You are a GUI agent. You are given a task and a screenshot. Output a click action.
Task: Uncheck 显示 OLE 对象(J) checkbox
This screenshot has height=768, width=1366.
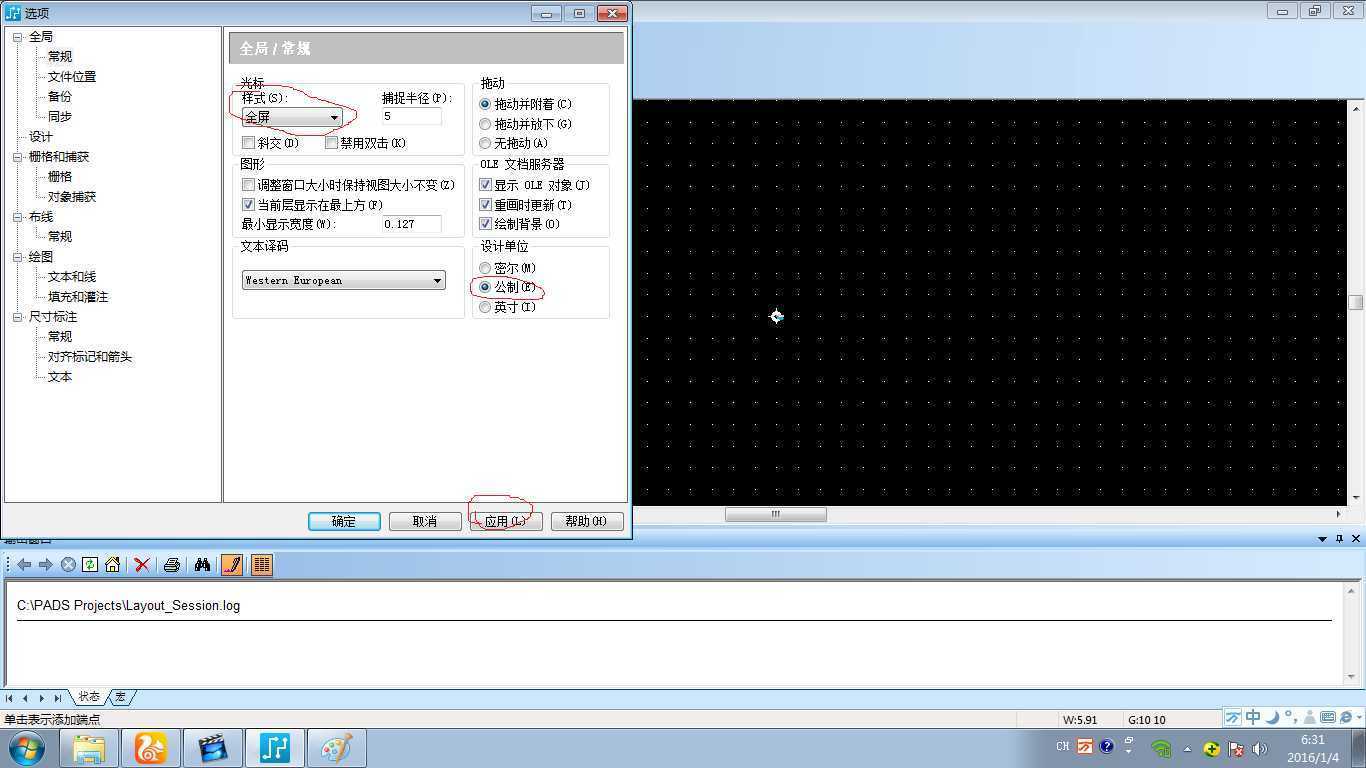coord(486,185)
